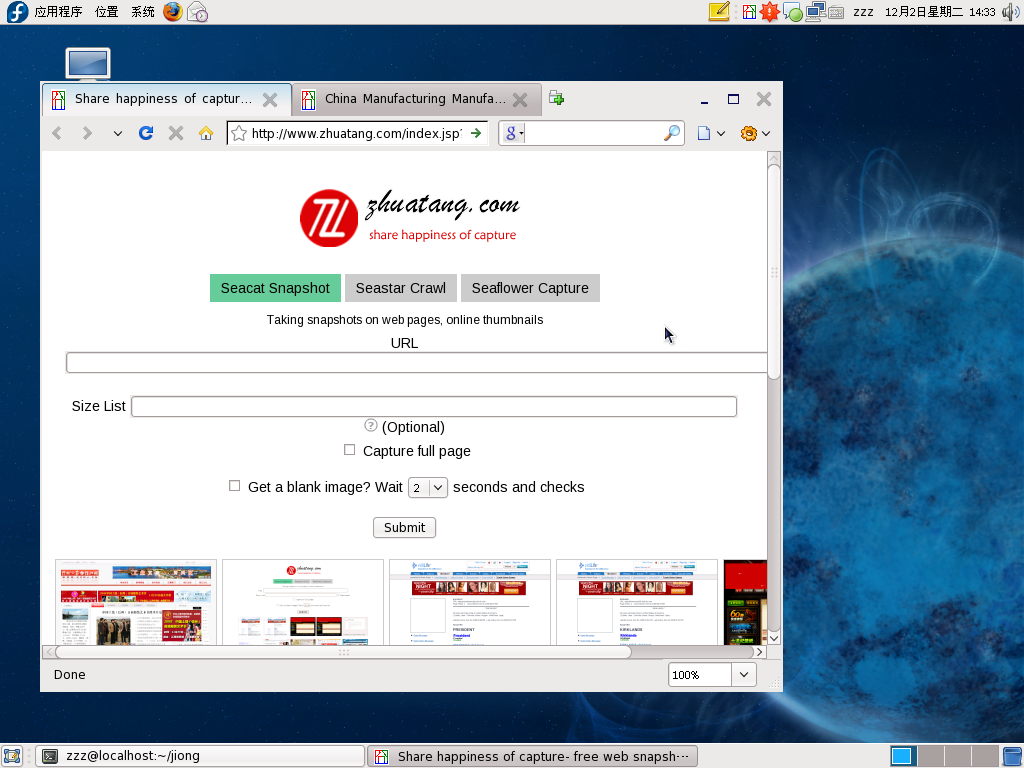Switch to the China Manufacturing tab

415,99
